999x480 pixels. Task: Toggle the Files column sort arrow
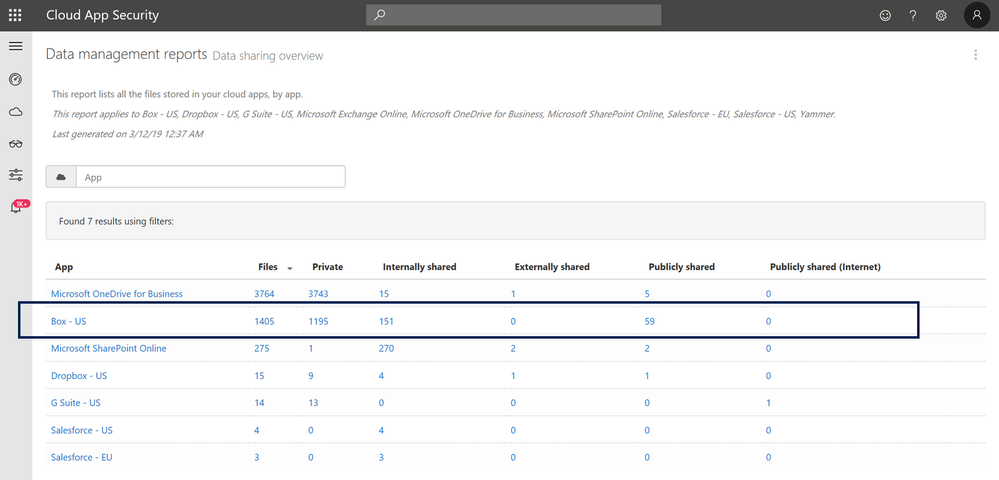290,268
